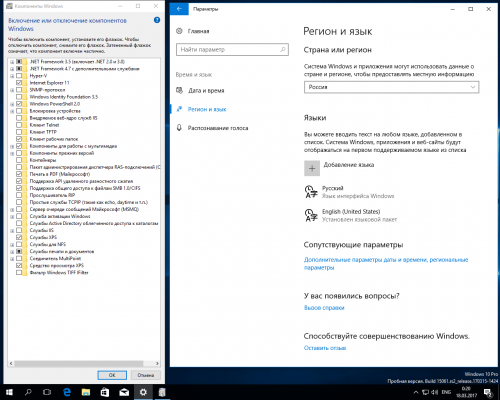Open the help icon in Windows Features dialog
500x400 pixels.
(157, 20)
